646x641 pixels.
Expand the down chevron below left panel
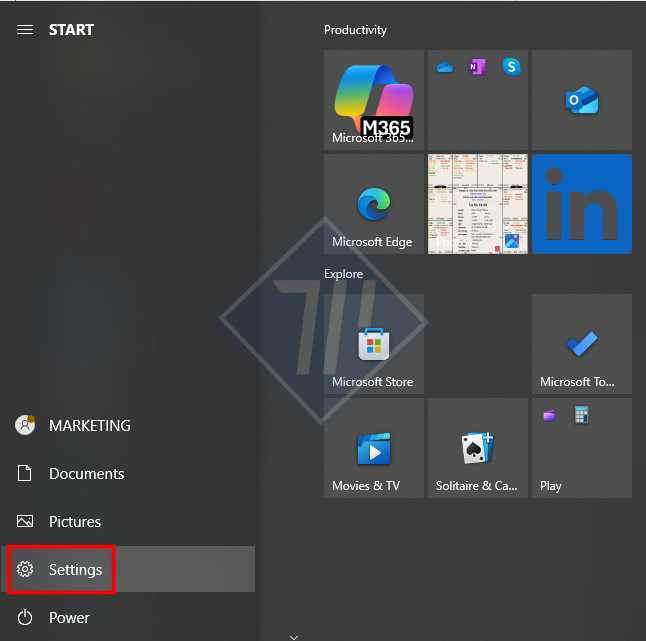coord(292,635)
